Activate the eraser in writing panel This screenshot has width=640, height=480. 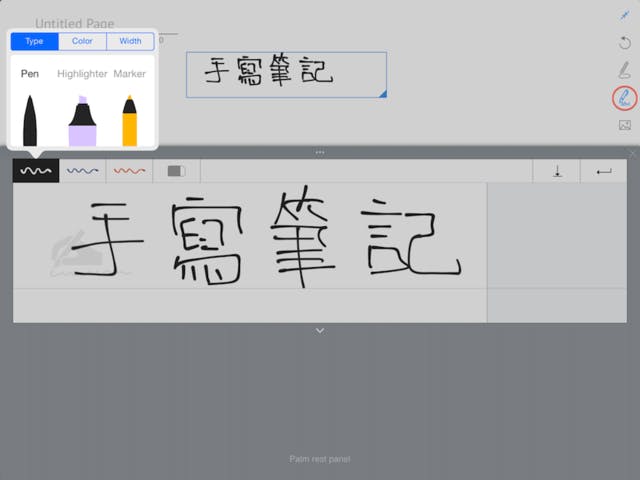click(176, 171)
